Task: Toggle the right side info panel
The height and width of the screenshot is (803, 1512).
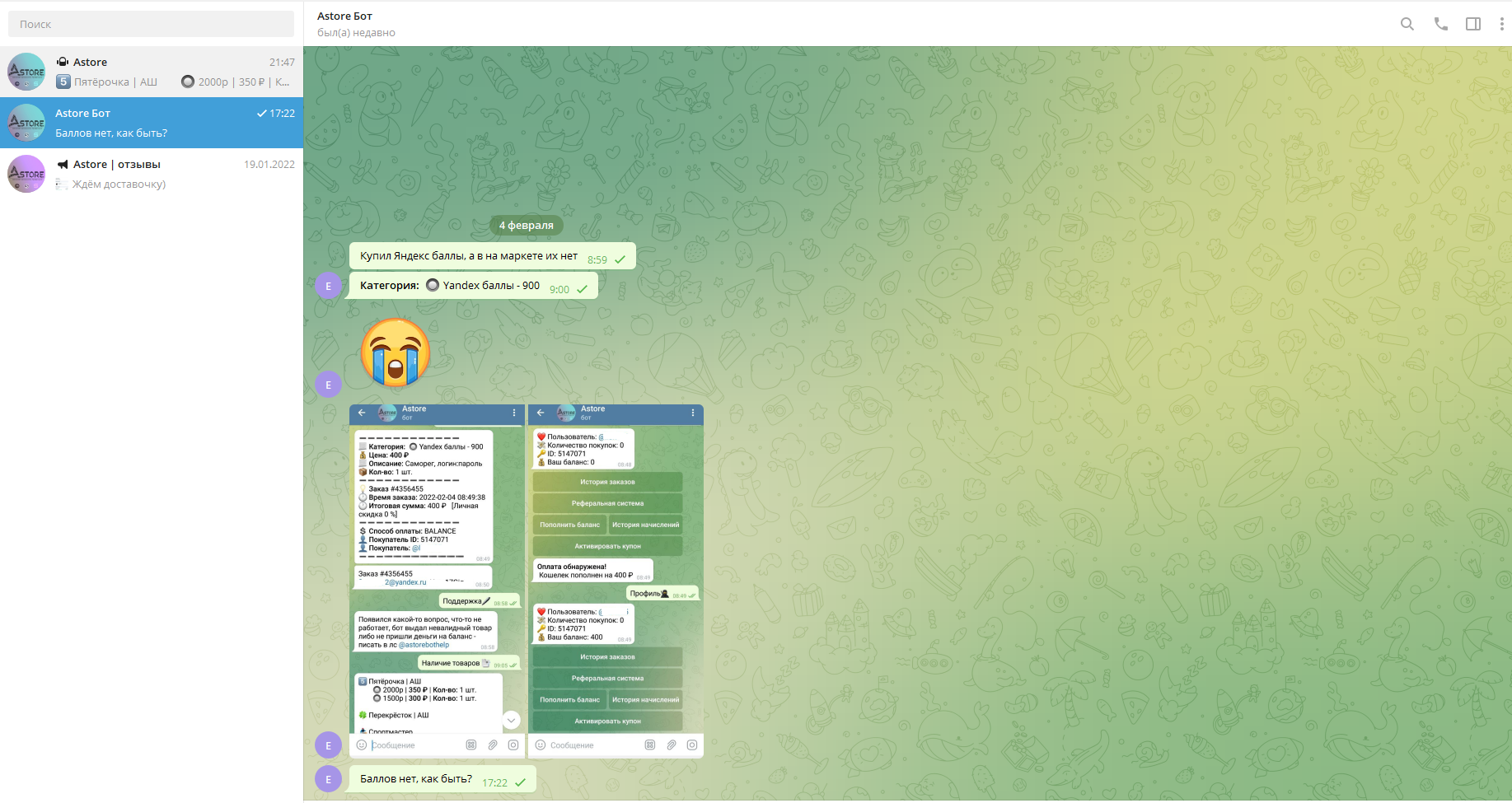Action: [x=1473, y=24]
